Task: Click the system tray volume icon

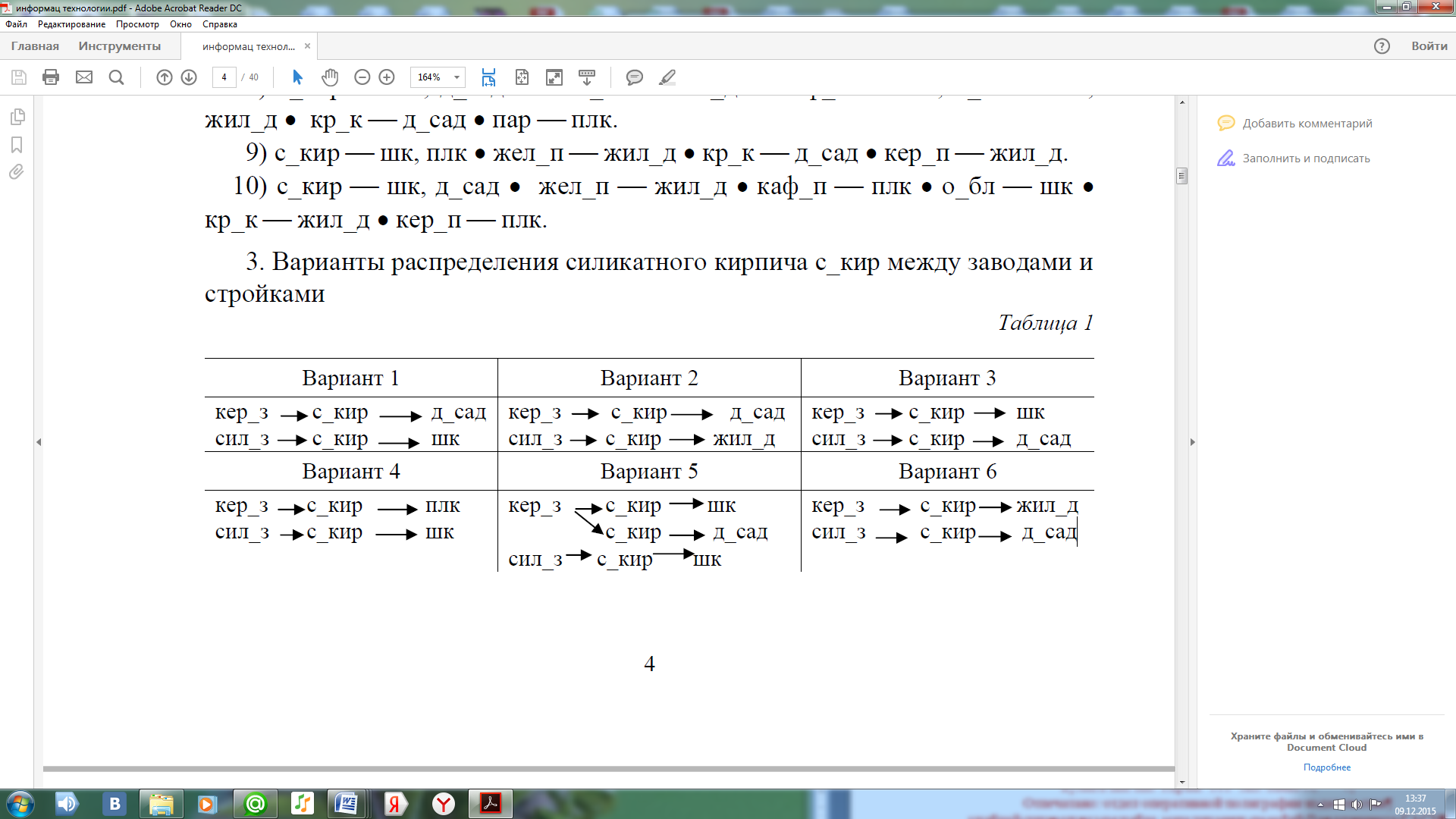Action: (1357, 805)
